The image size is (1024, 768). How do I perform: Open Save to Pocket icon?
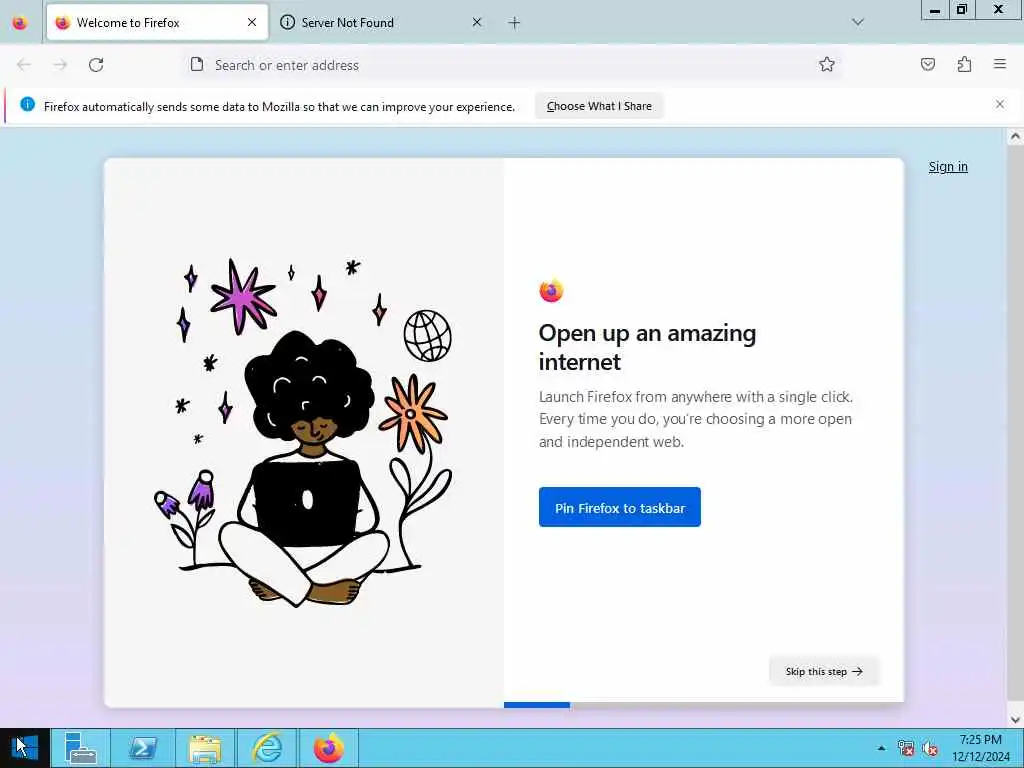click(x=928, y=65)
